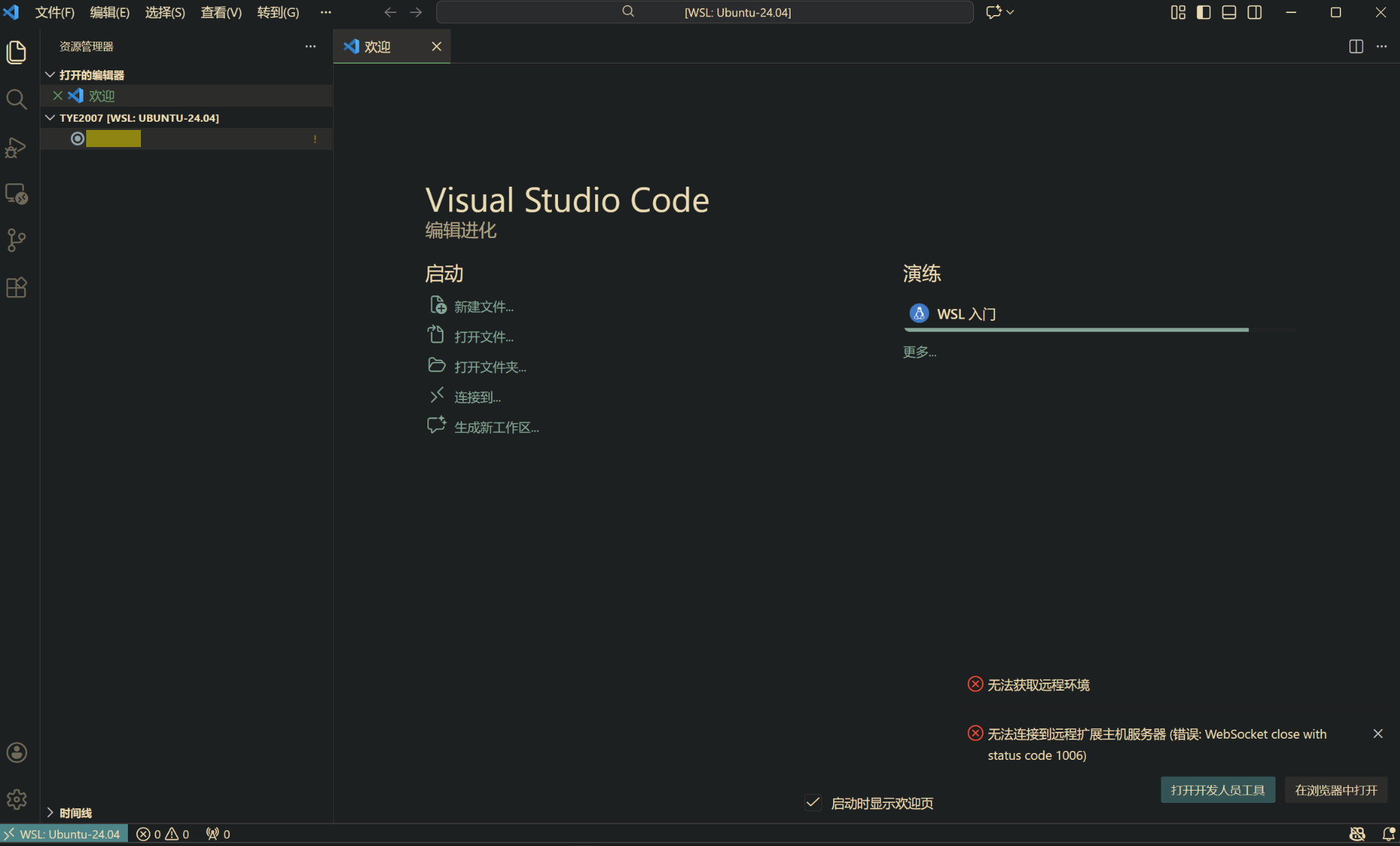Go back with the left arrow
Viewport: 1400px width, 846px height.
(391, 12)
